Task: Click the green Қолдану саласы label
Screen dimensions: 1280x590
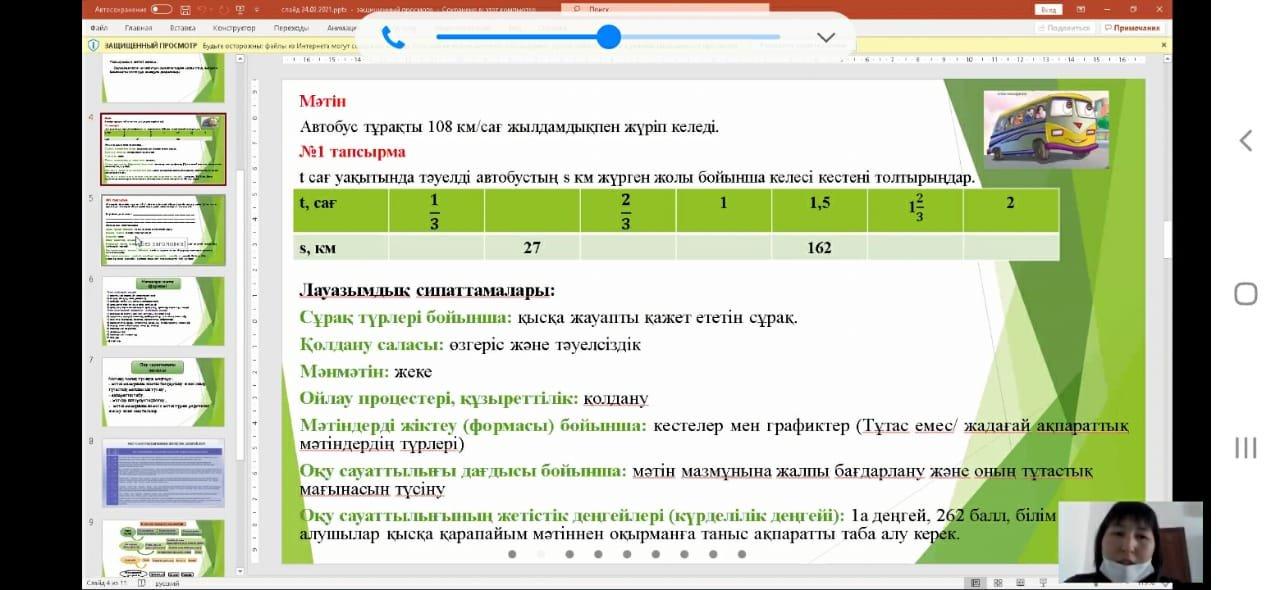Action: click(372, 344)
